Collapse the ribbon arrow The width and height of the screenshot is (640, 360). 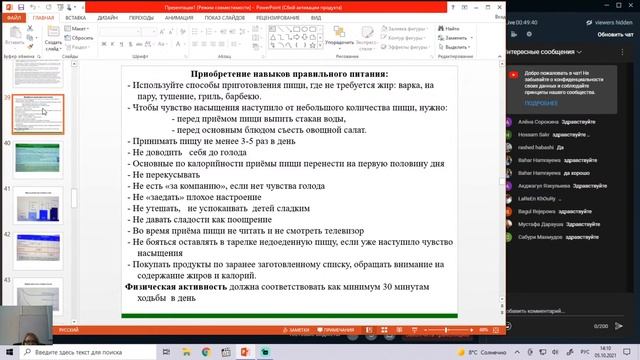click(x=500, y=56)
